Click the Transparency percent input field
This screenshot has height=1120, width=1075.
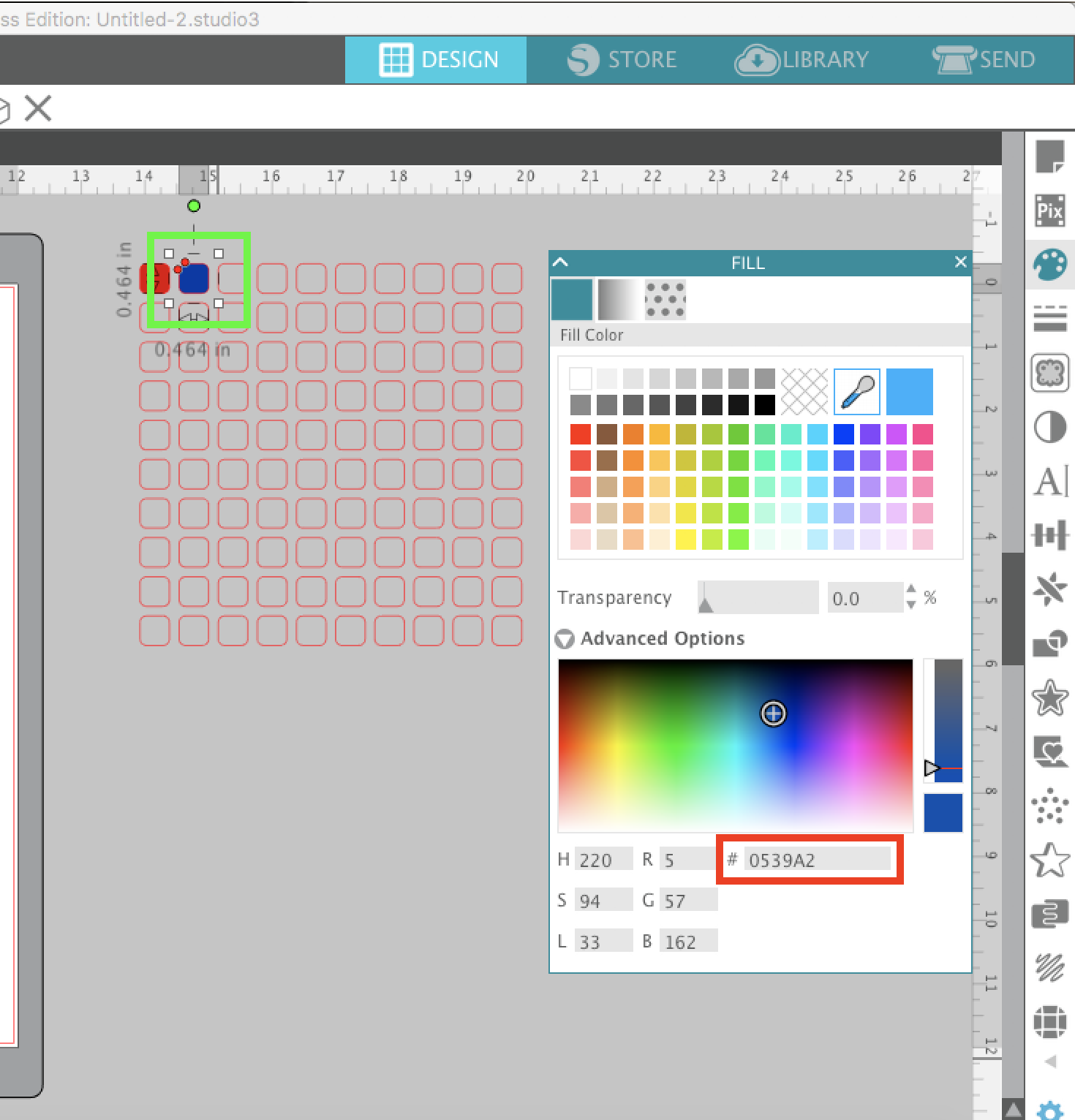pyautogui.click(x=865, y=598)
